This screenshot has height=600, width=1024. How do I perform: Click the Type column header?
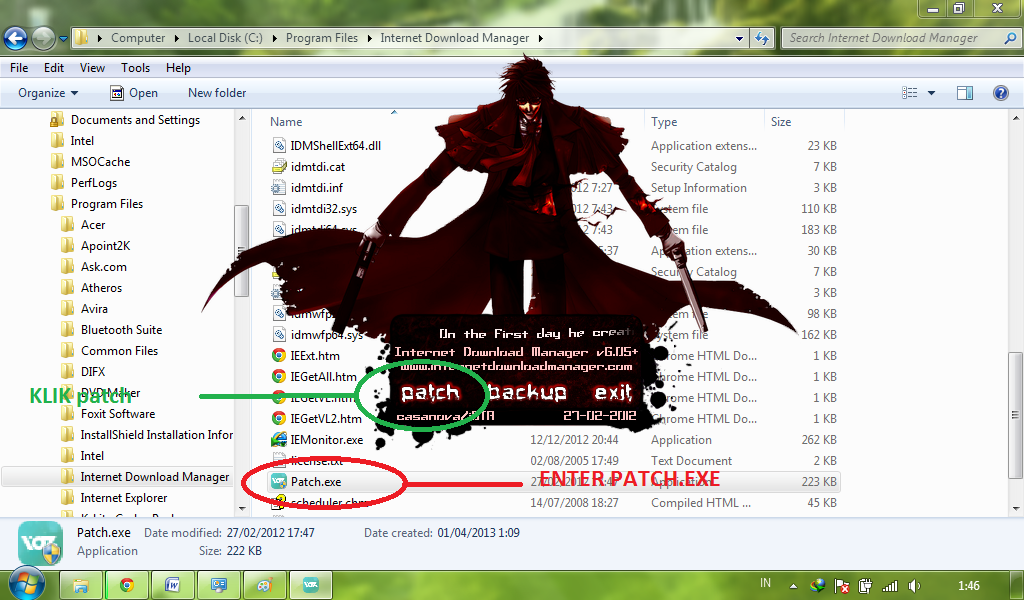[x=664, y=121]
